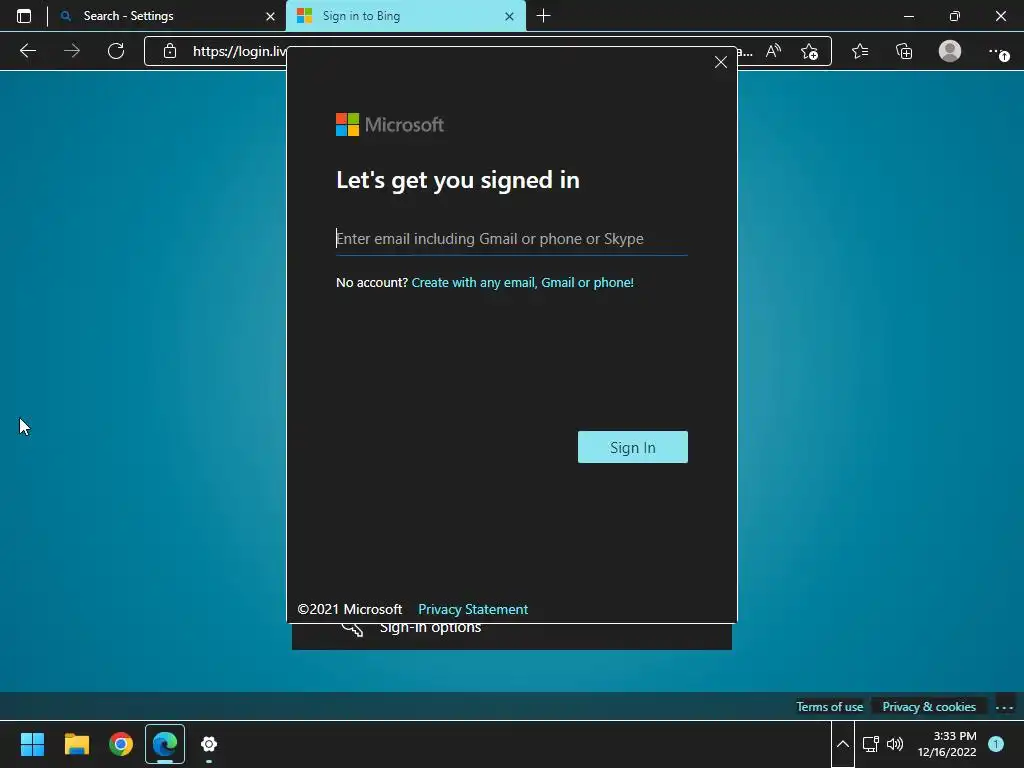Launch File Explorer from taskbar

pyautogui.click(x=76, y=744)
